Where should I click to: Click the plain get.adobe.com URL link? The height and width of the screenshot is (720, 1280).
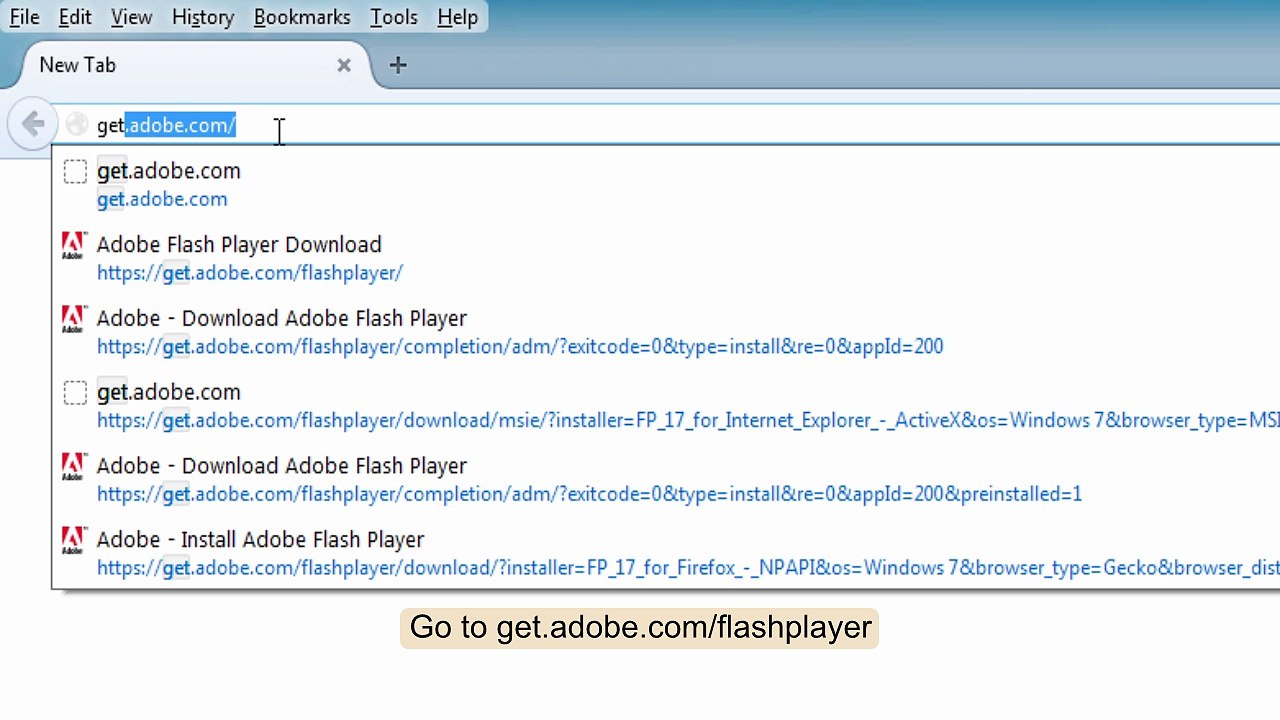tap(162, 199)
